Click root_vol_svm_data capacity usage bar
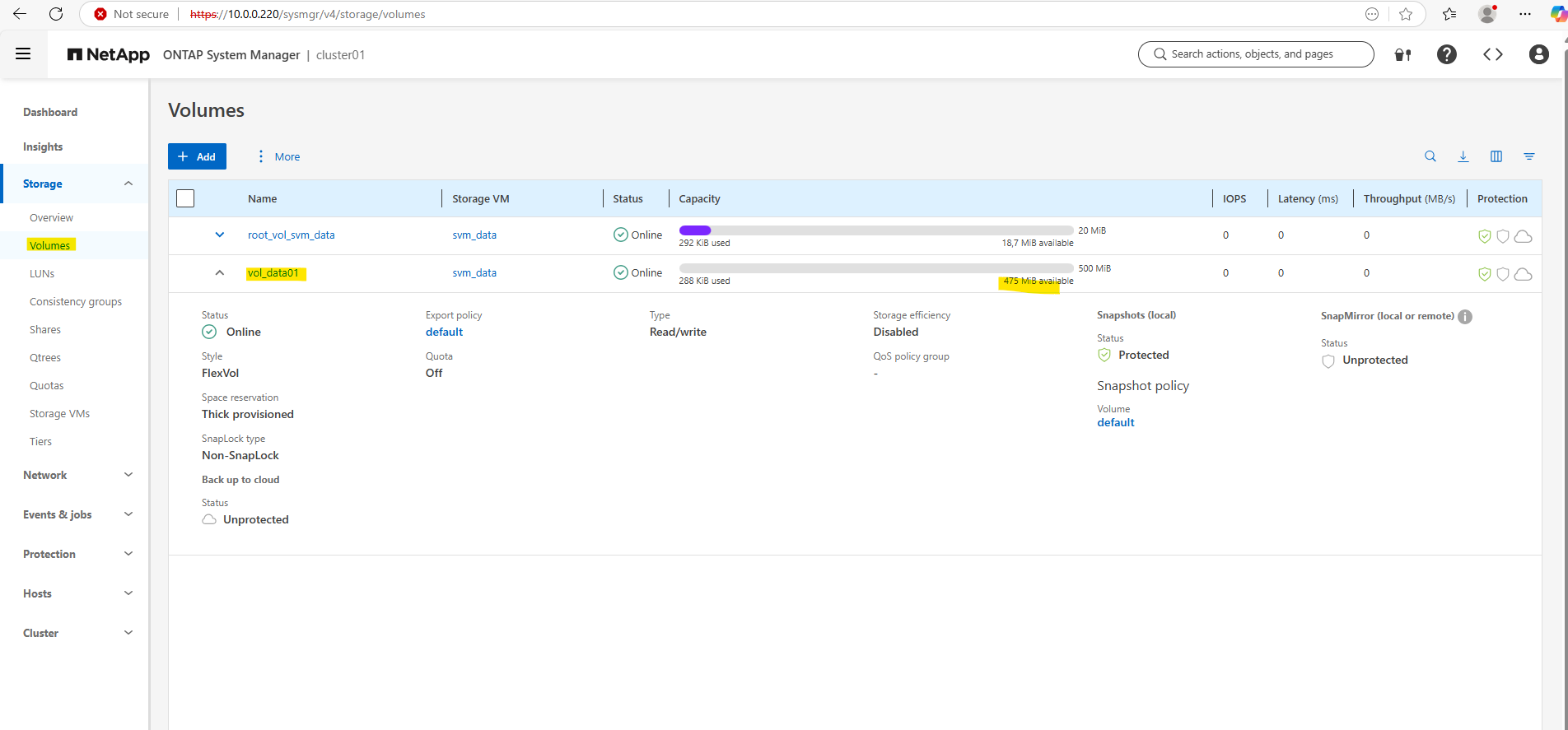The height and width of the screenshot is (730, 1568). tap(876, 230)
